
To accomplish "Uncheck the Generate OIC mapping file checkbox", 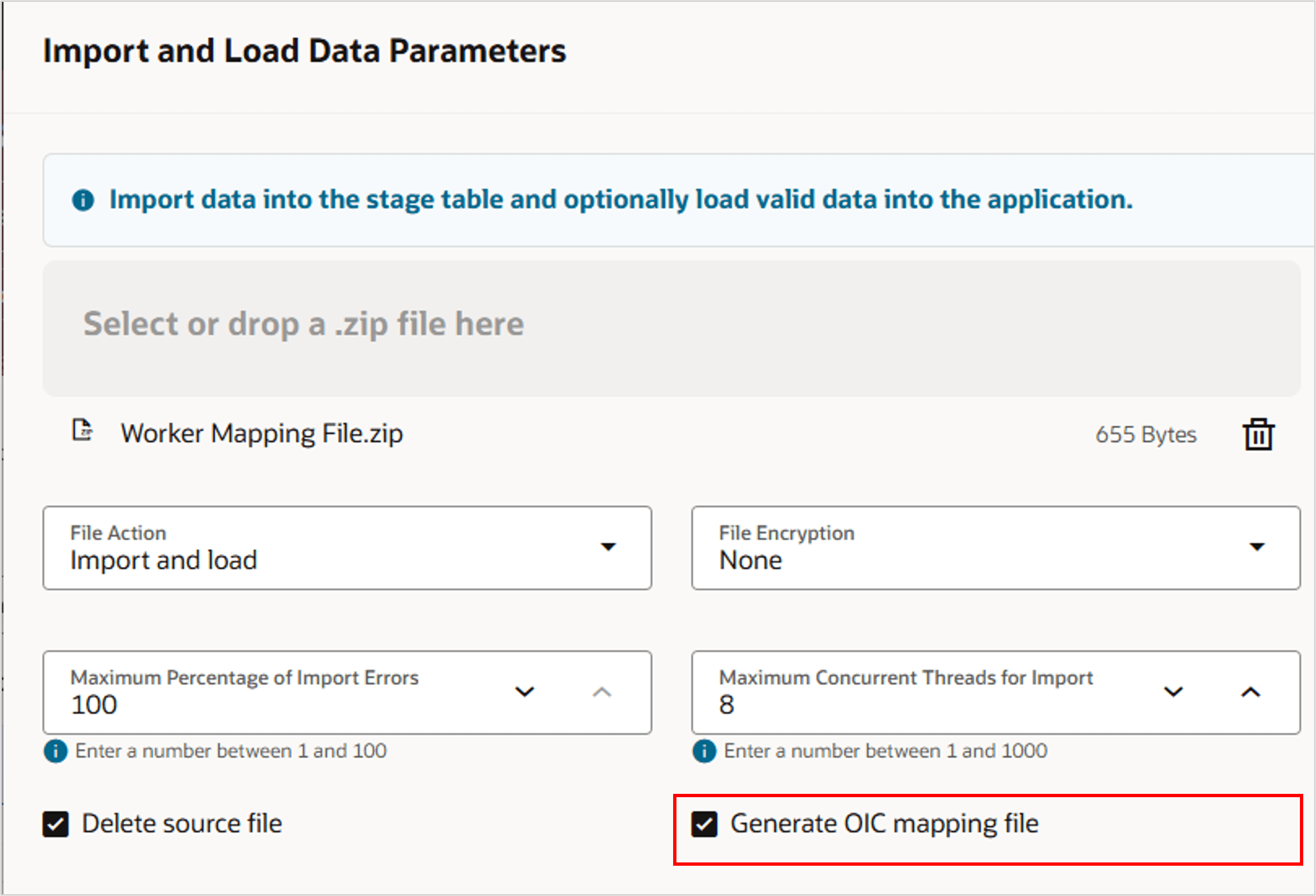I will tap(704, 824).
